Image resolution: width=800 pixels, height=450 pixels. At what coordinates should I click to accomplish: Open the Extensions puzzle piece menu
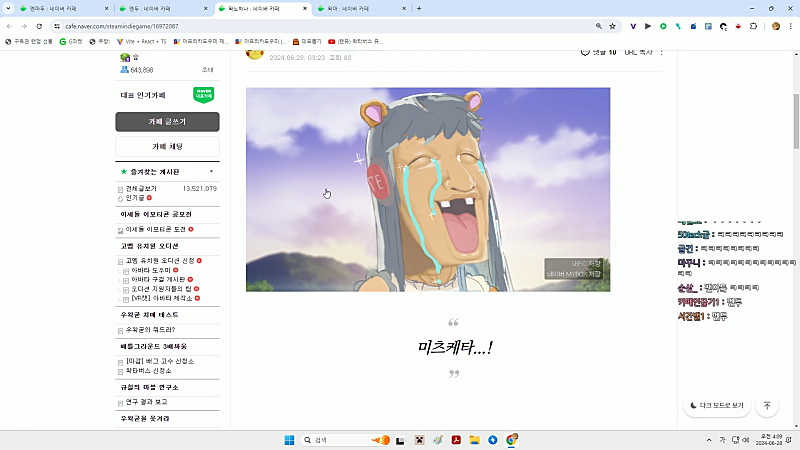point(754,26)
